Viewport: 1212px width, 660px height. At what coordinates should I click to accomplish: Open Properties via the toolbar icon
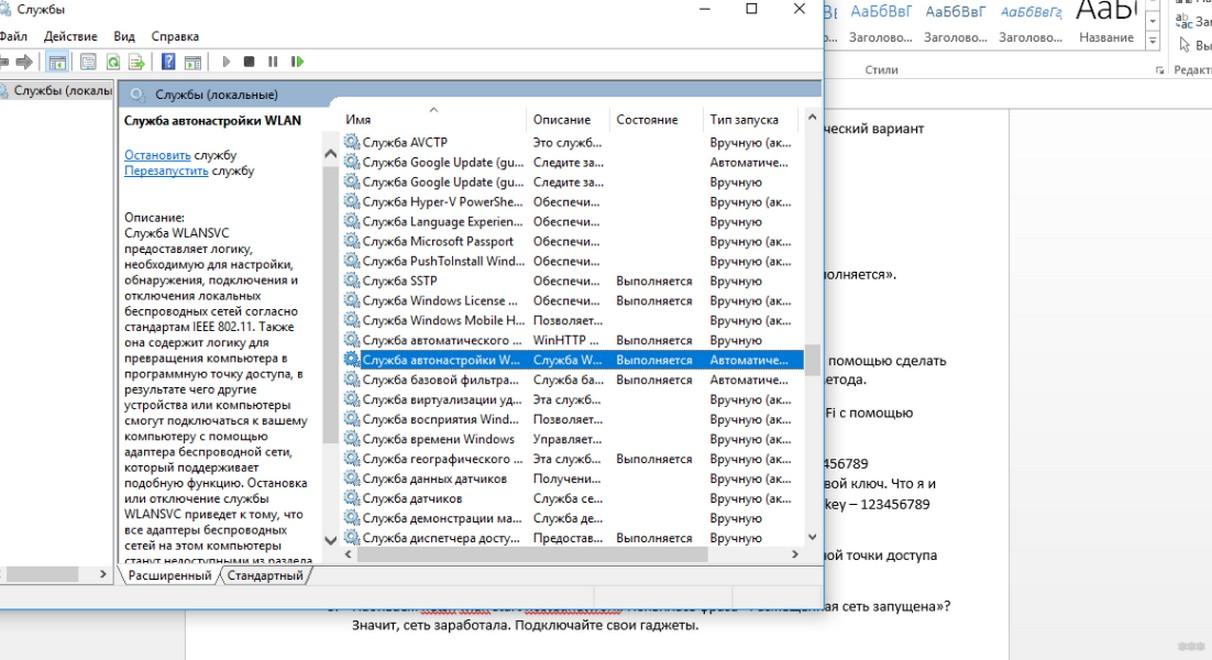tap(88, 62)
